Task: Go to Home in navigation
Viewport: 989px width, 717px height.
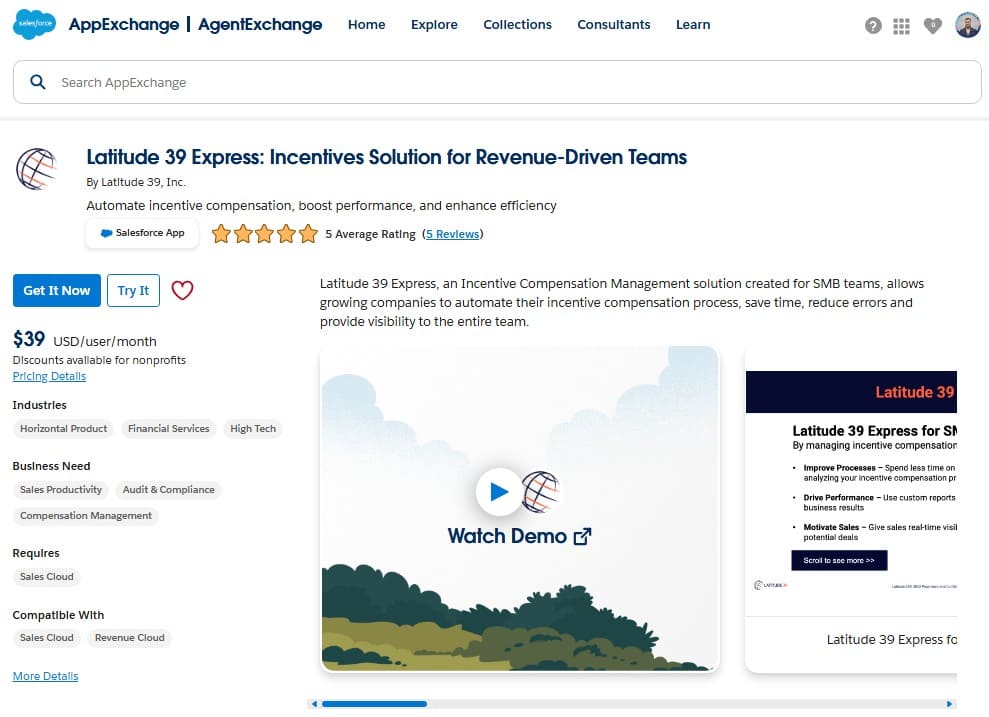Action: point(366,25)
